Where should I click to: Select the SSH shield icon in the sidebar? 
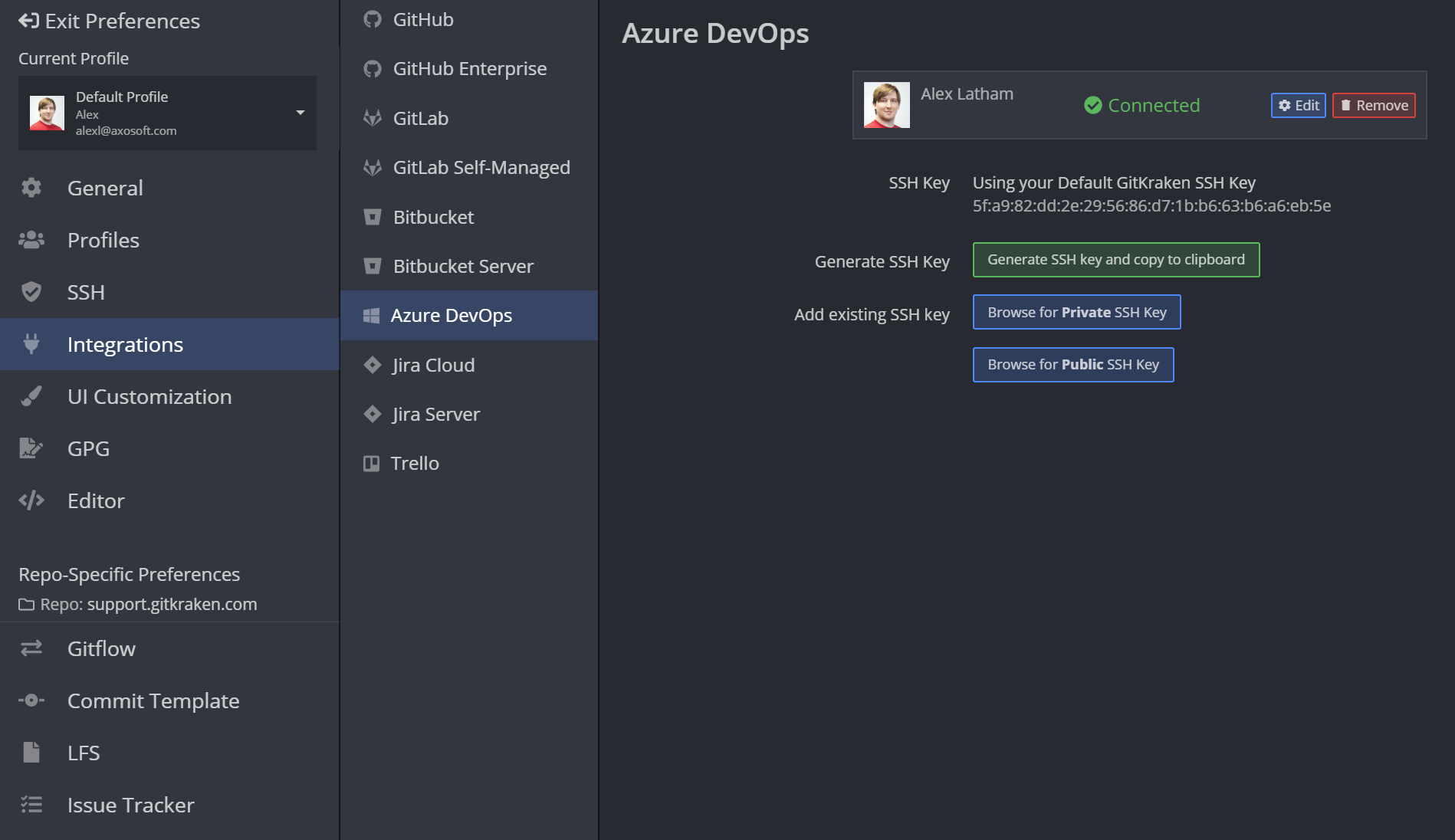(x=31, y=292)
